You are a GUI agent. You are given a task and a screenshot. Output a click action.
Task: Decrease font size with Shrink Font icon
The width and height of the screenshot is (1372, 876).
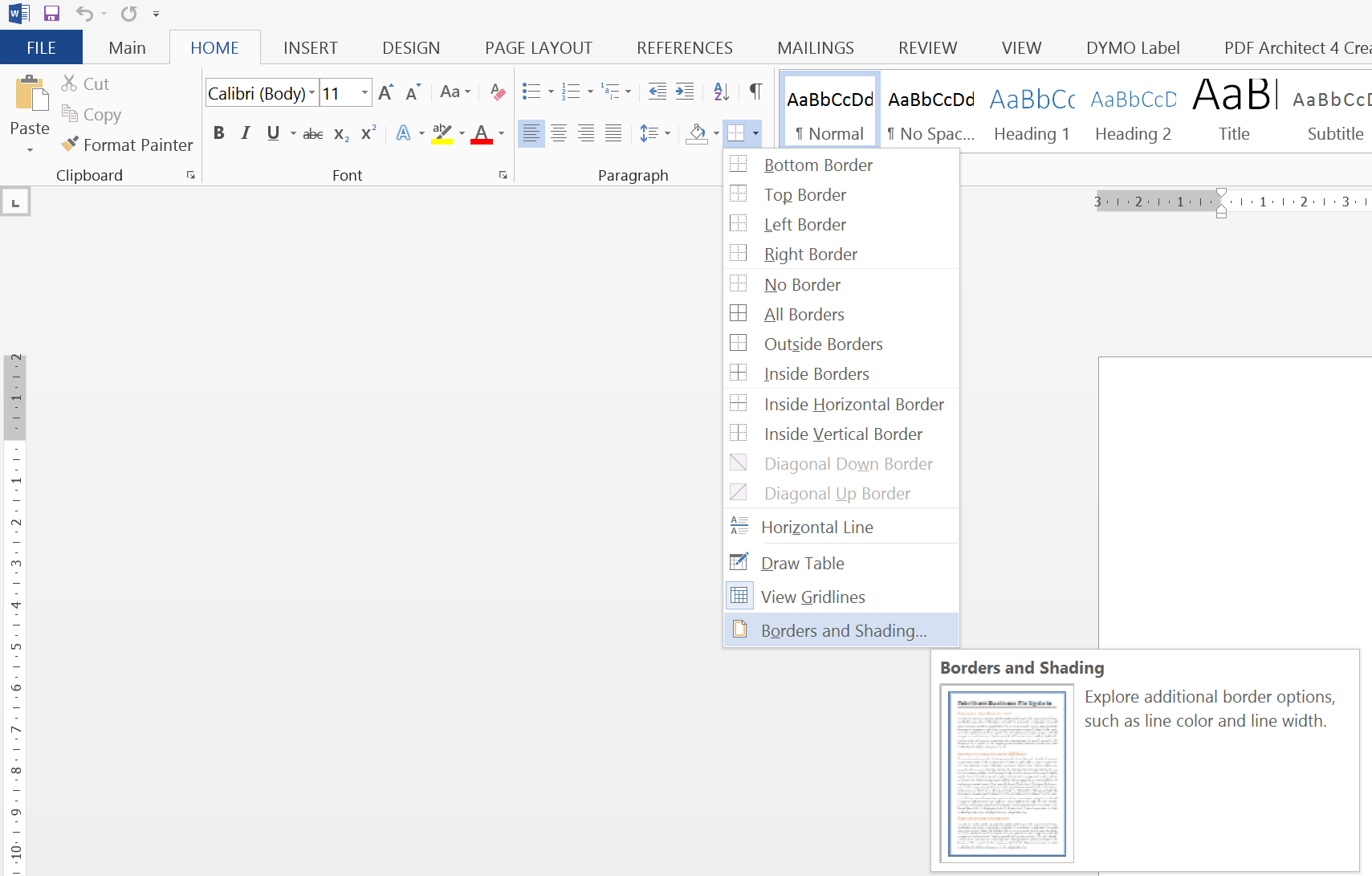(x=413, y=92)
